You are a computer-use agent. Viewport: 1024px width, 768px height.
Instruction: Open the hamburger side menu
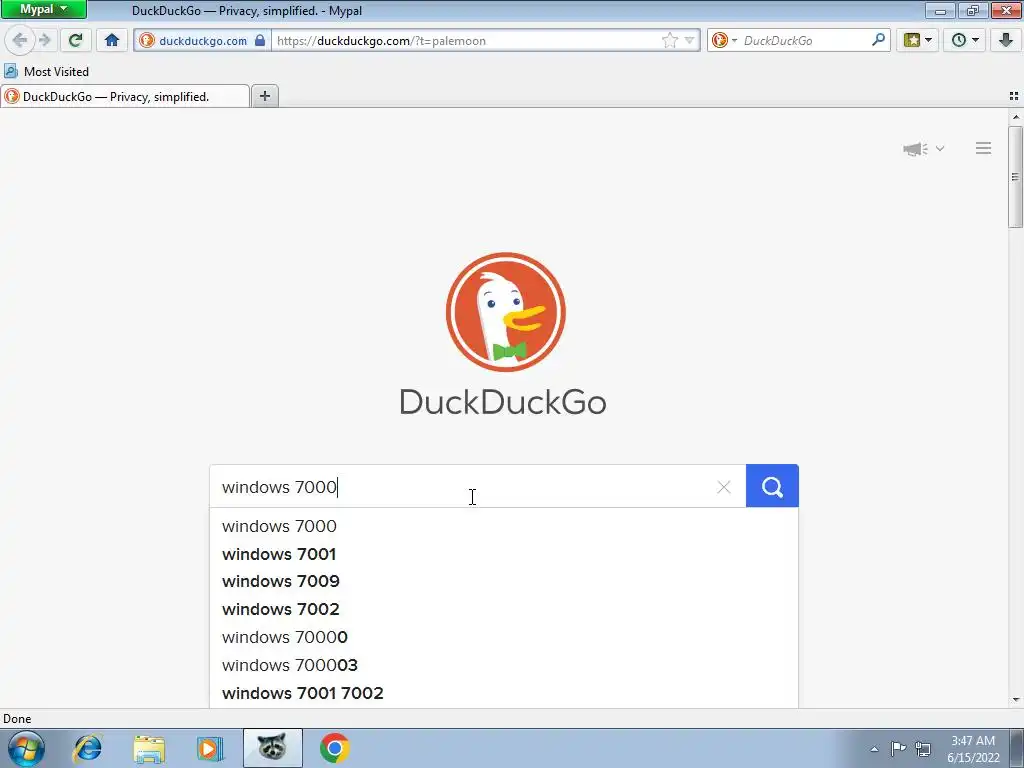(x=983, y=148)
